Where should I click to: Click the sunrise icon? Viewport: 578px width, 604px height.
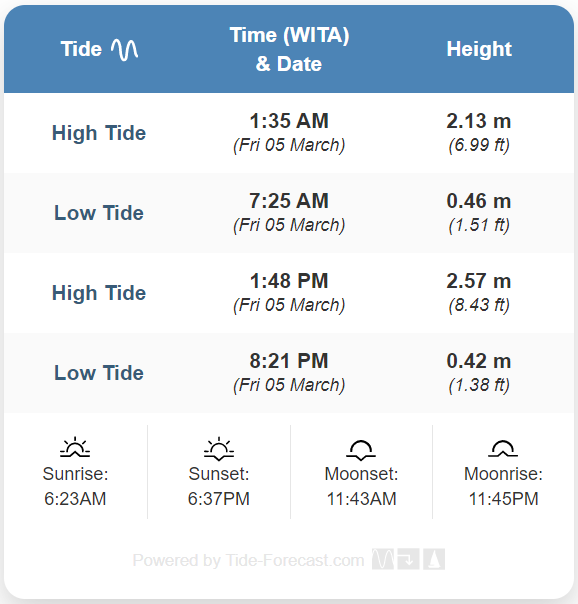coord(75,447)
